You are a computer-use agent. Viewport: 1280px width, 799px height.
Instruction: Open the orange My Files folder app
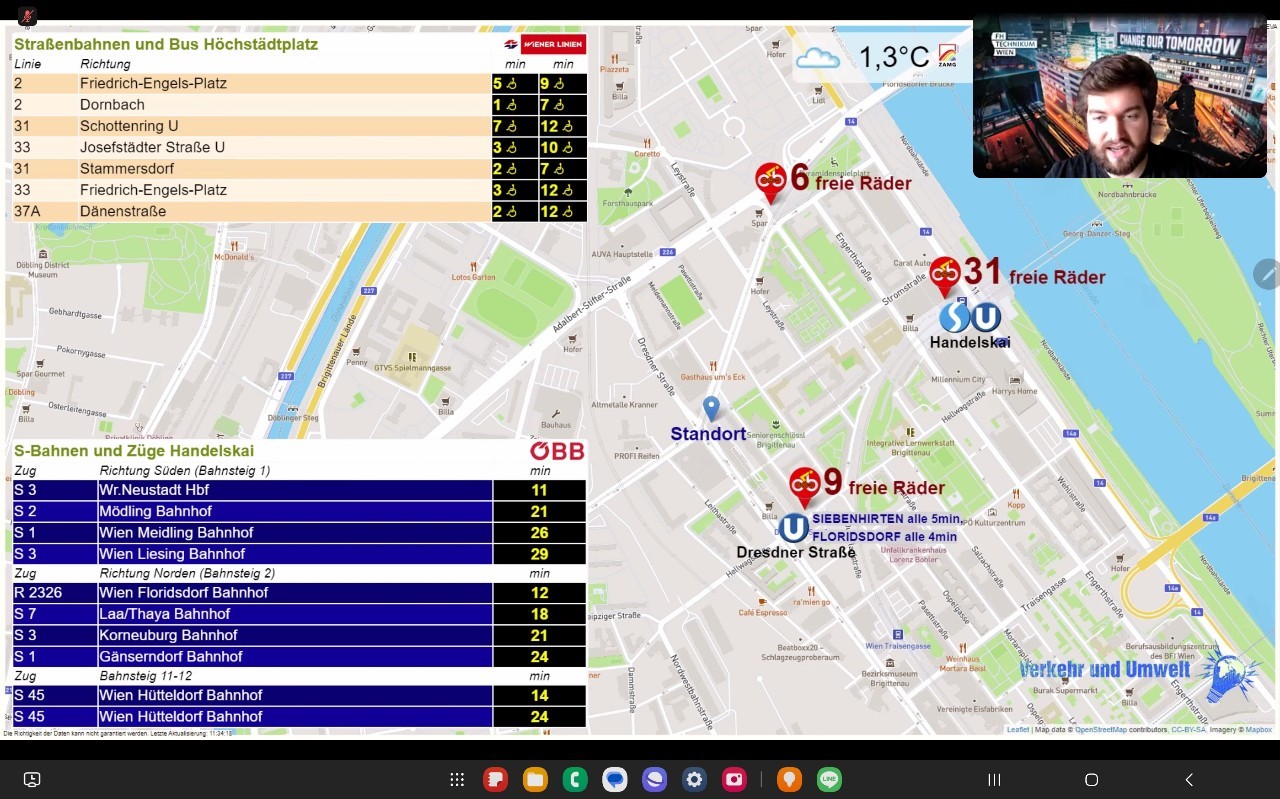535,780
